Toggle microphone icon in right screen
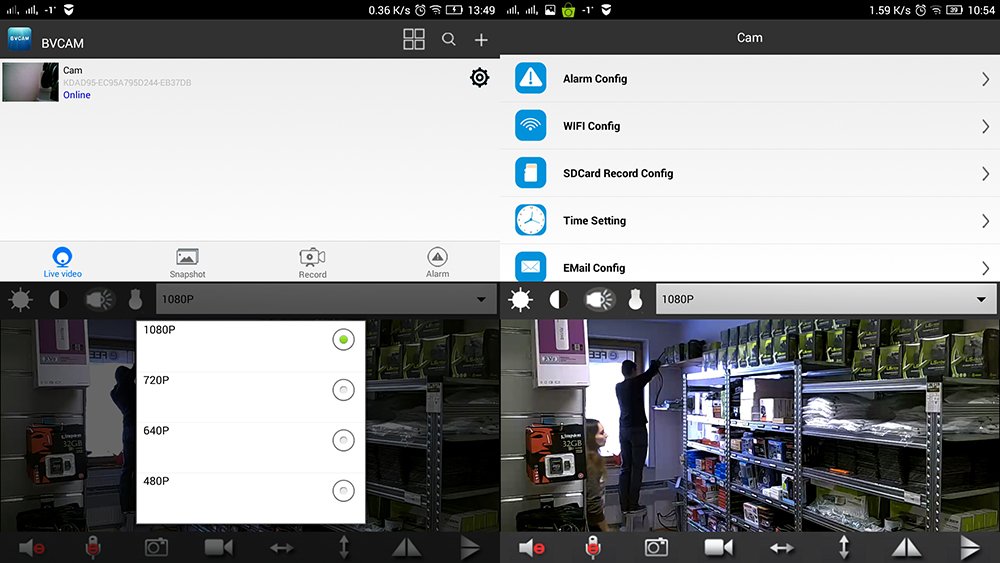1000x563 pixels. tap(593, 548)
